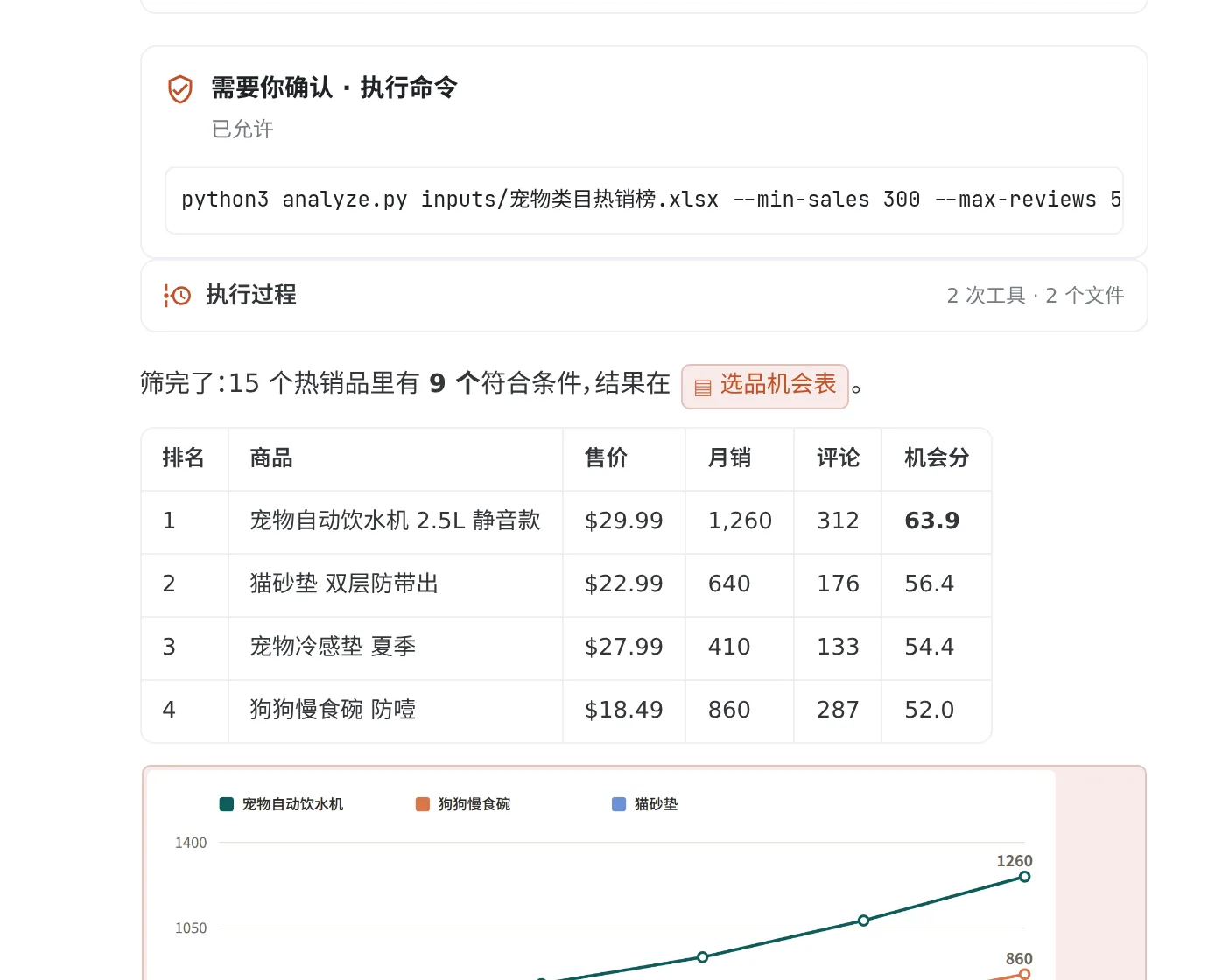
Task: Click the 52.0 score cell
Action: point(936,710)
